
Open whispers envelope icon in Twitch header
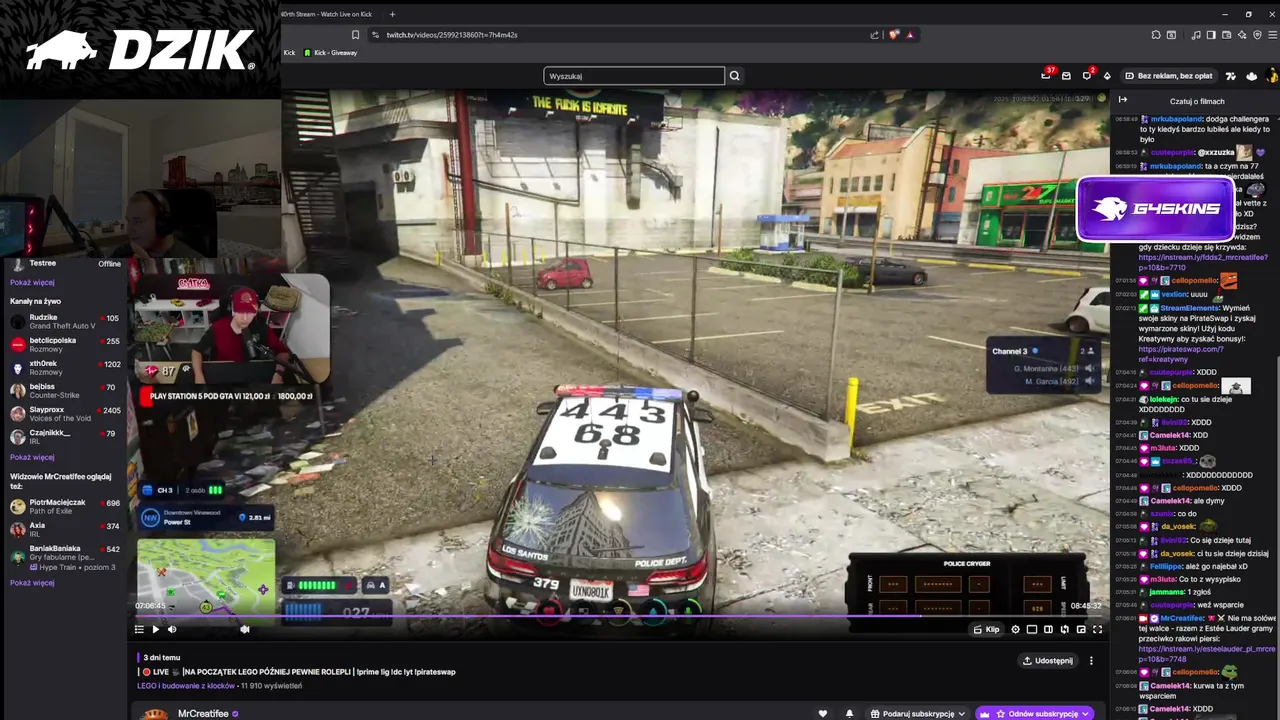click(x=1066, y=76)
